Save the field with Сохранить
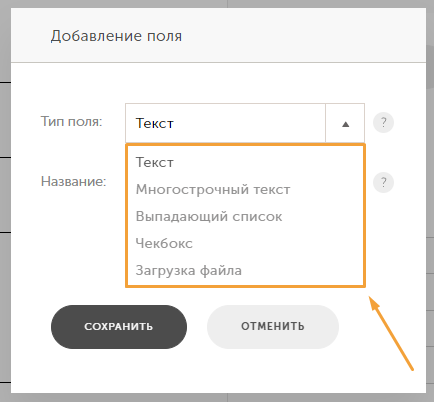This screenshot has height=402, width=434. coord(119,327)
